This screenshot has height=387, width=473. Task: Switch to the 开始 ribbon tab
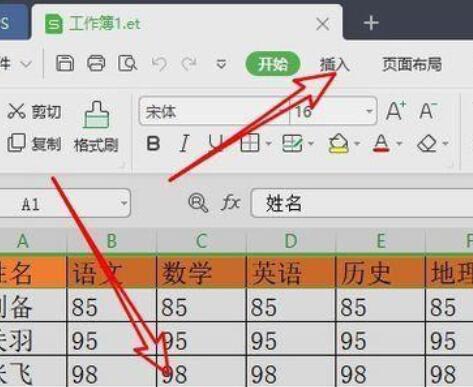(x=273, y=64)
